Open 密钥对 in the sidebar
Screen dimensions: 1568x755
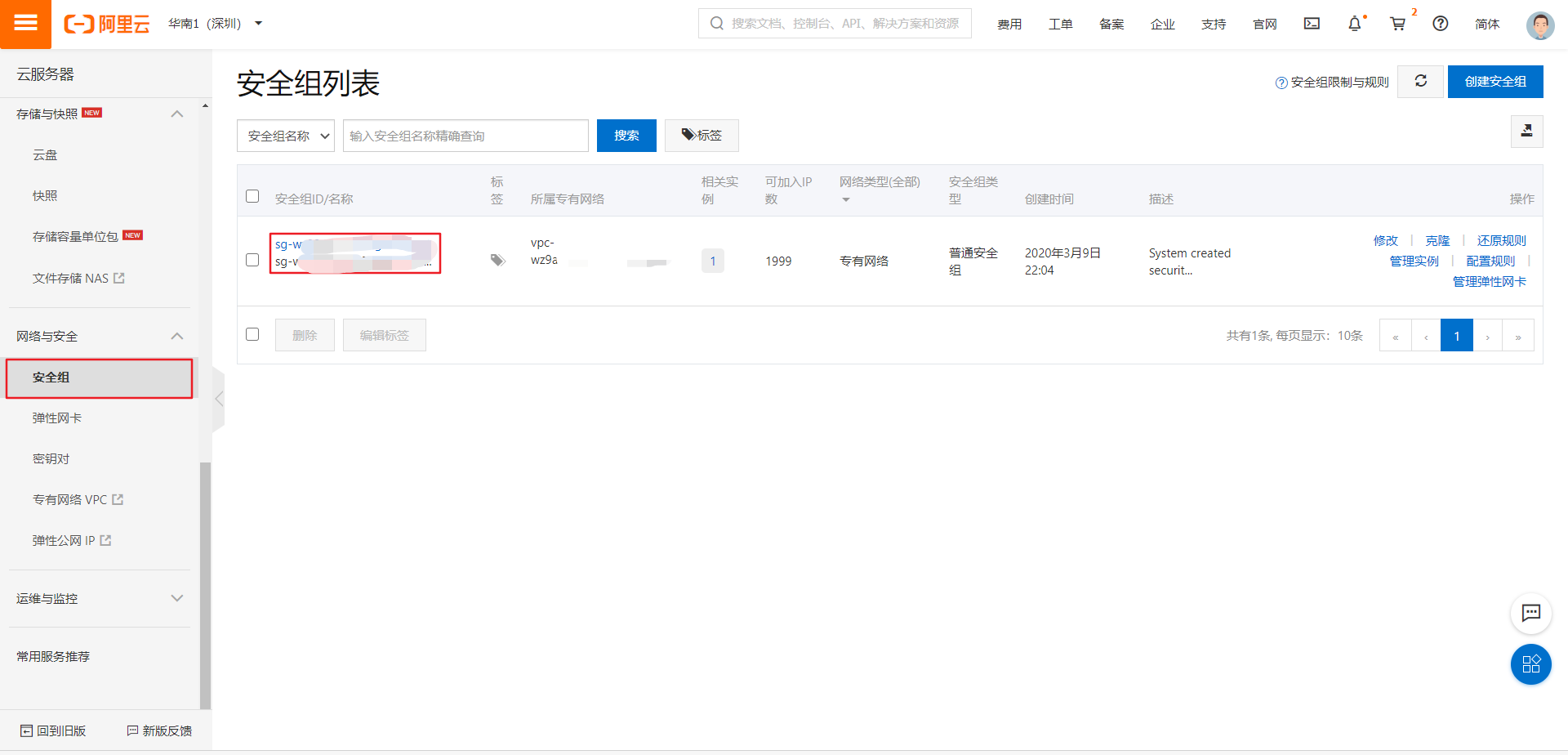tap(51, 458)
